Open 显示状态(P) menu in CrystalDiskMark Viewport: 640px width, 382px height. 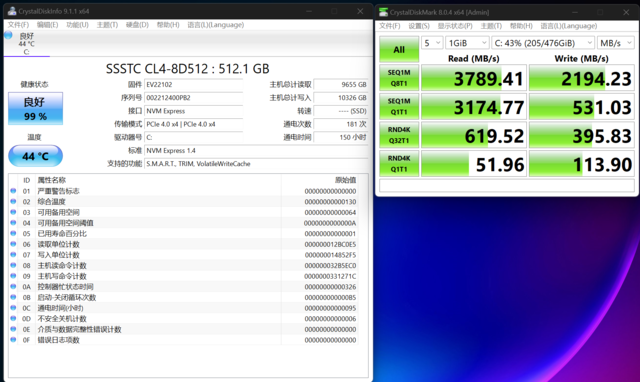(455, 26)
